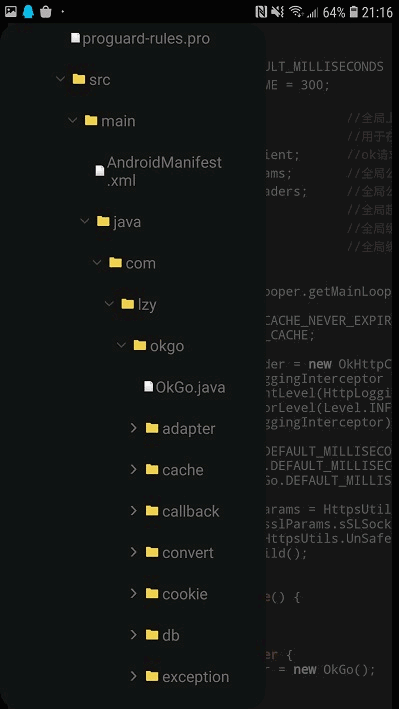This screenshot has height=709, width=399.
Task: Expand the cache folder arrow
Action: 133,469
